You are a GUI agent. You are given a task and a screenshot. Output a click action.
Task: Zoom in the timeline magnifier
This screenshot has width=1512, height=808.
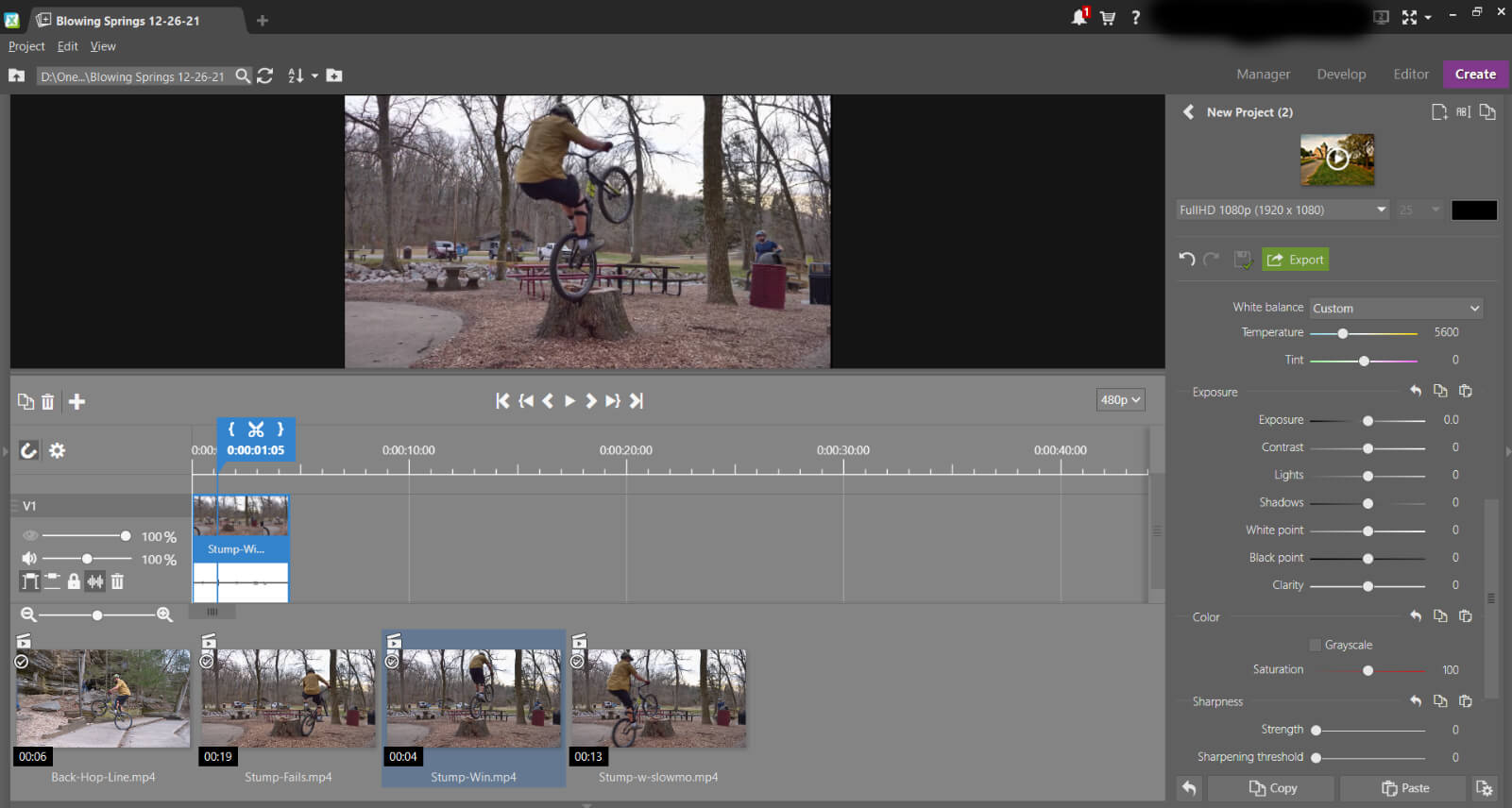pos(164,615)
